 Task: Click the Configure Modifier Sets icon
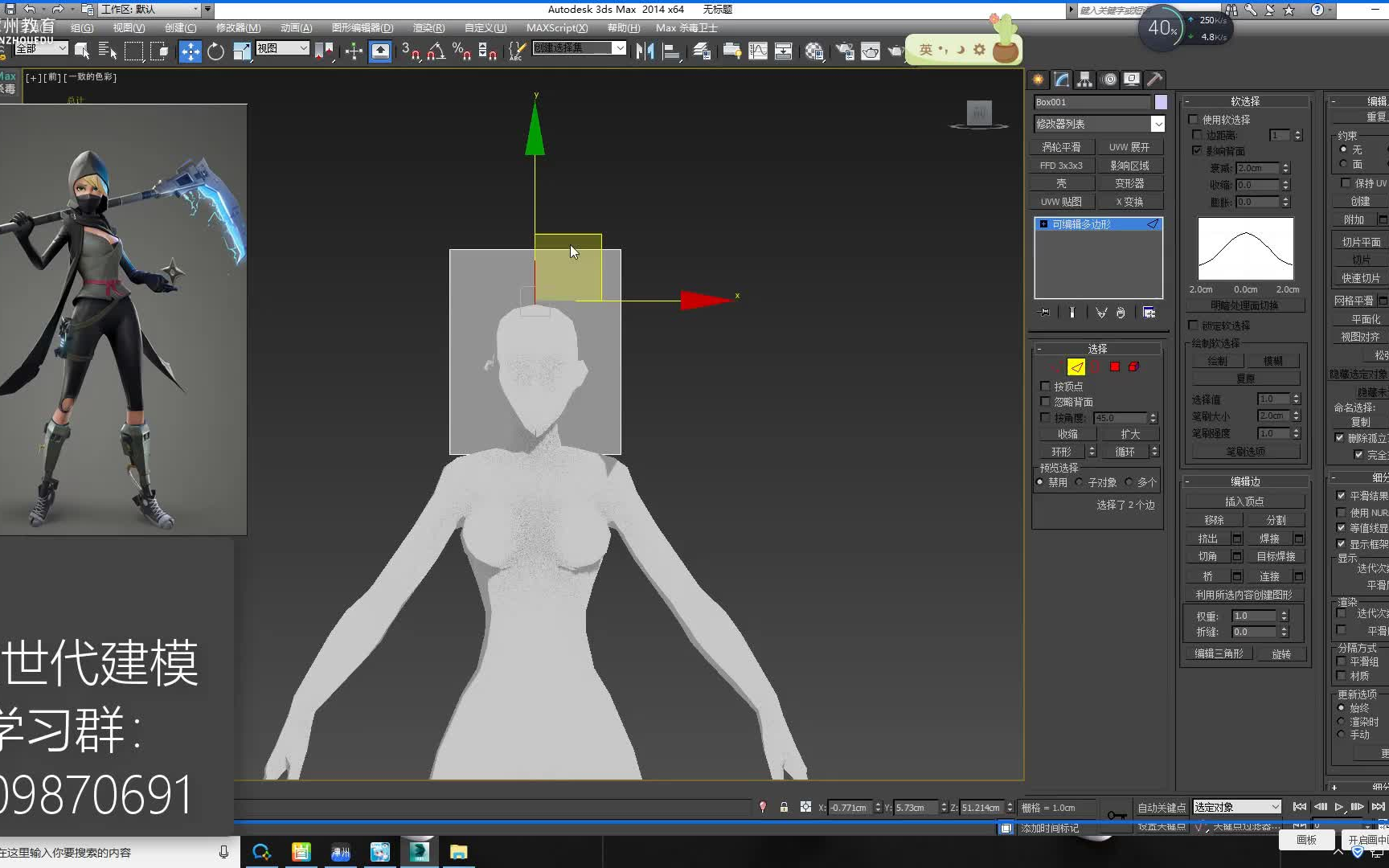click(x=1149, y=312)
